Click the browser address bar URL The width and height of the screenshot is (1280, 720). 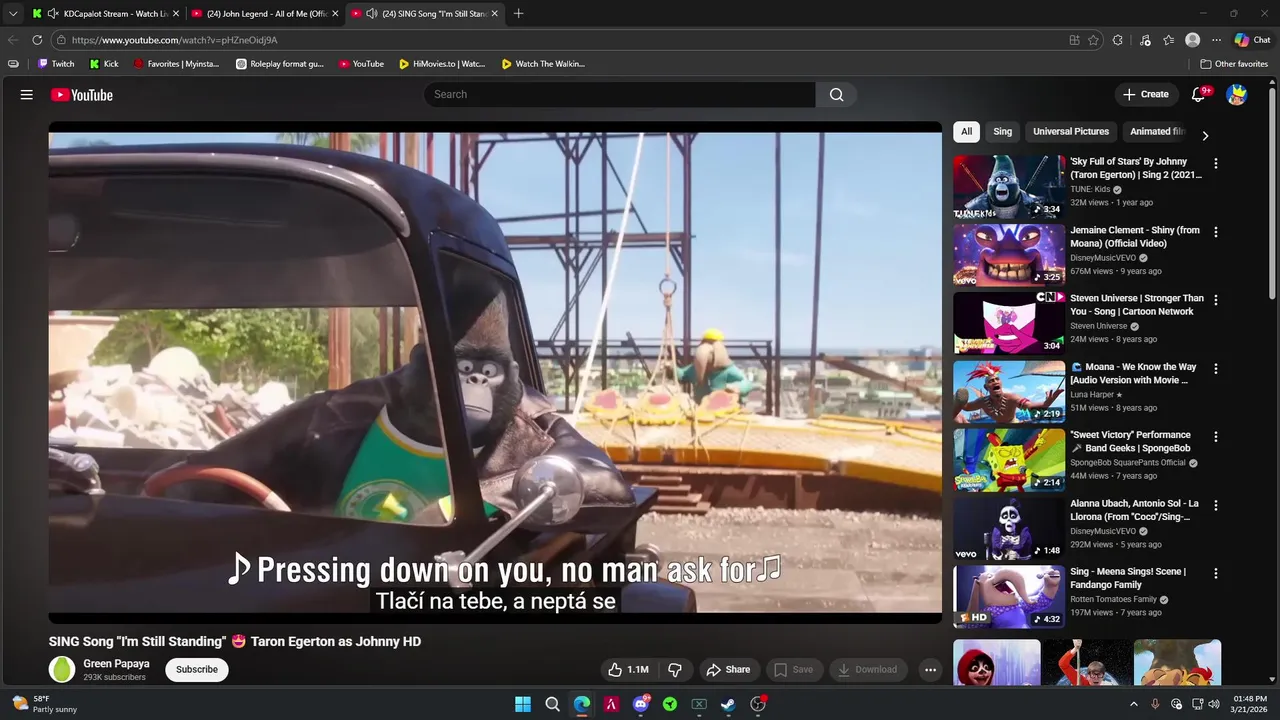175,40
